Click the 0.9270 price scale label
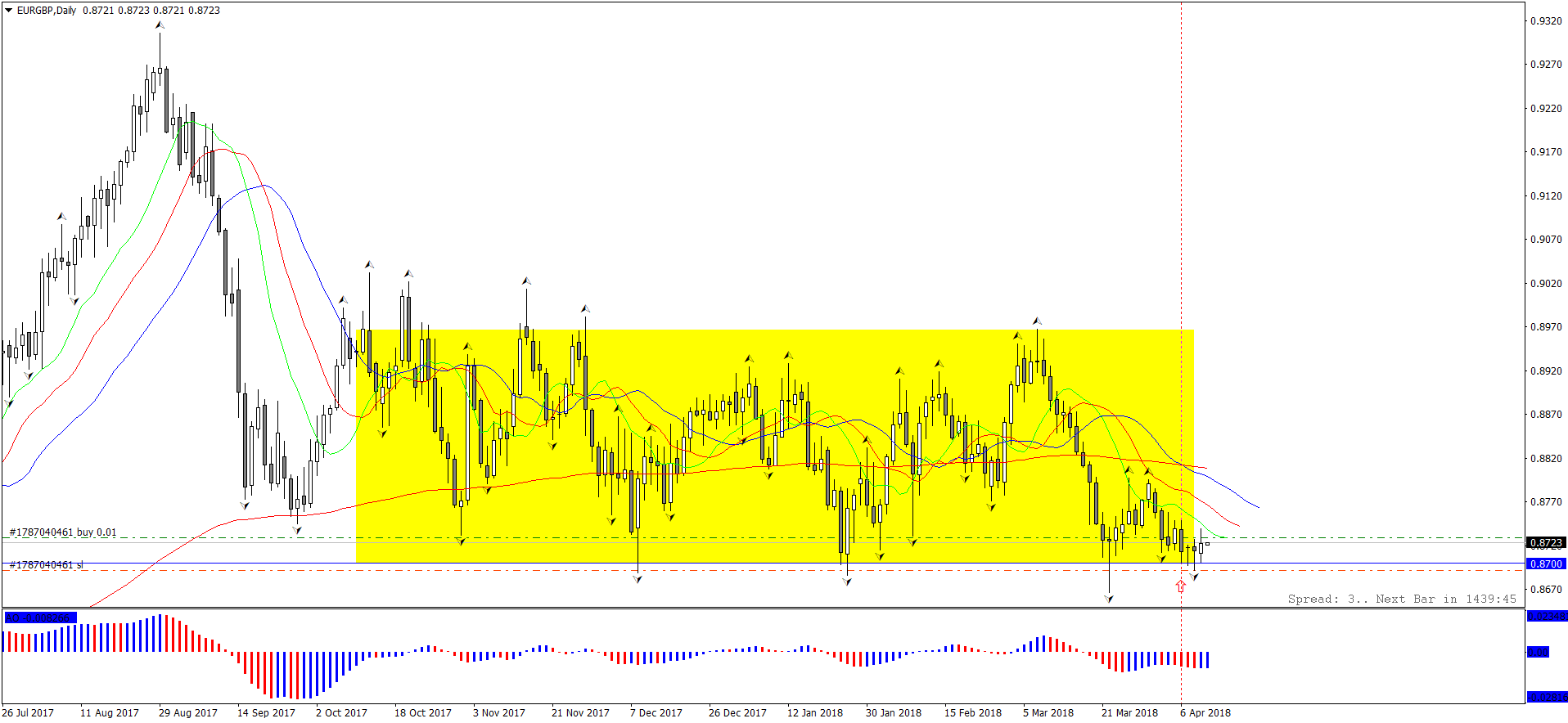 [x=1546, y=65]
